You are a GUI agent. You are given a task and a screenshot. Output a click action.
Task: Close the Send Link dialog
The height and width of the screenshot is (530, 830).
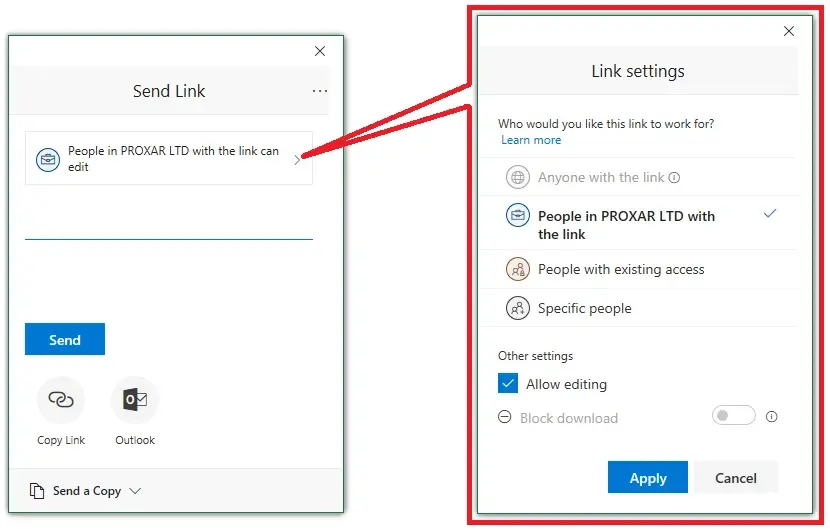pyautogui.click(x=320, y=51)
